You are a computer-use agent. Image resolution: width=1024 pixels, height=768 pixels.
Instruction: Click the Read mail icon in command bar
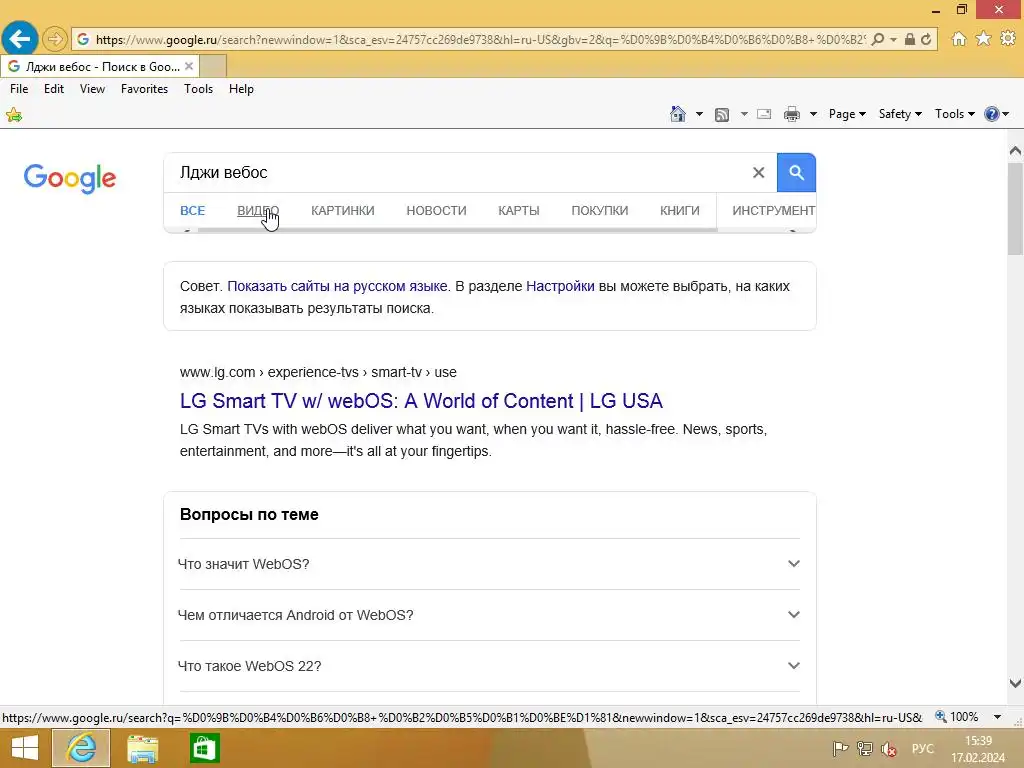[764, 114]
